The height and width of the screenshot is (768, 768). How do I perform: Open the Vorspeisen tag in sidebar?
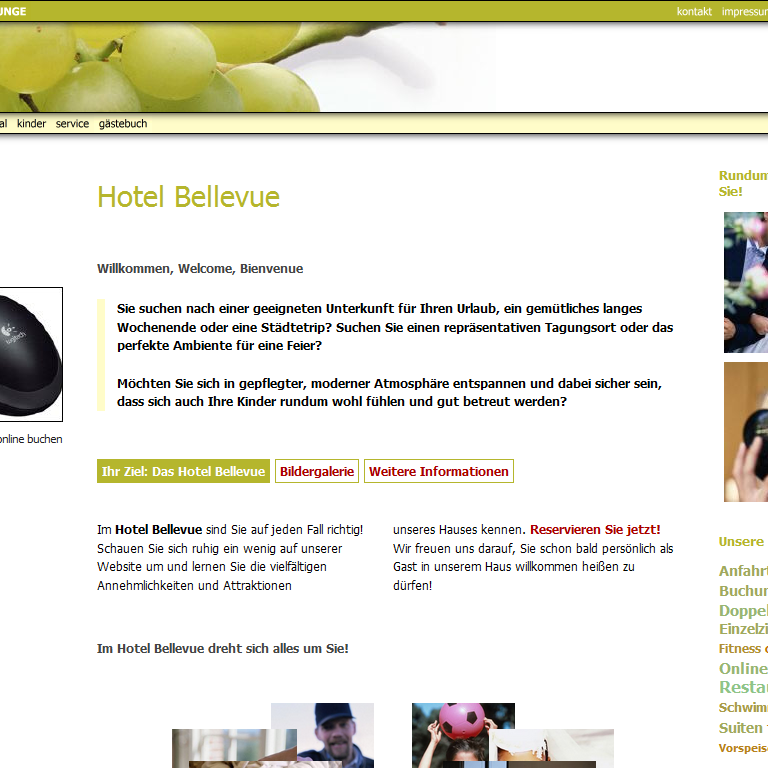click(x=743, y=748)
